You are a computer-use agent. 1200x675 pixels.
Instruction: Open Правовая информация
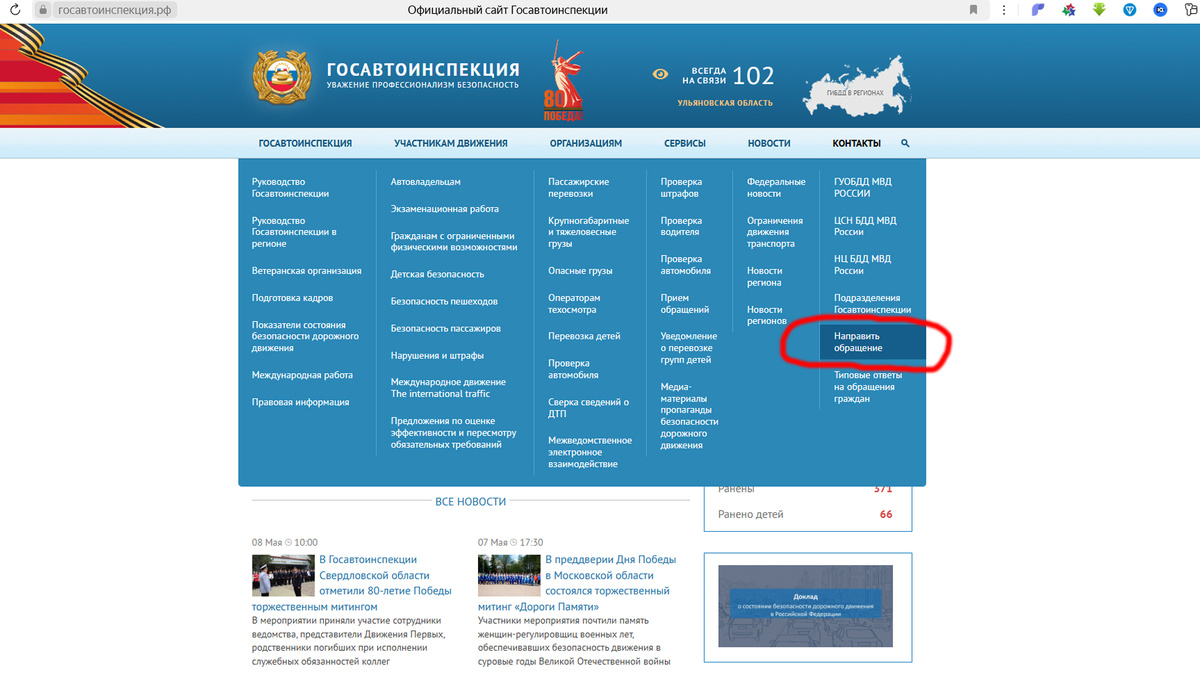coord(300,402)
